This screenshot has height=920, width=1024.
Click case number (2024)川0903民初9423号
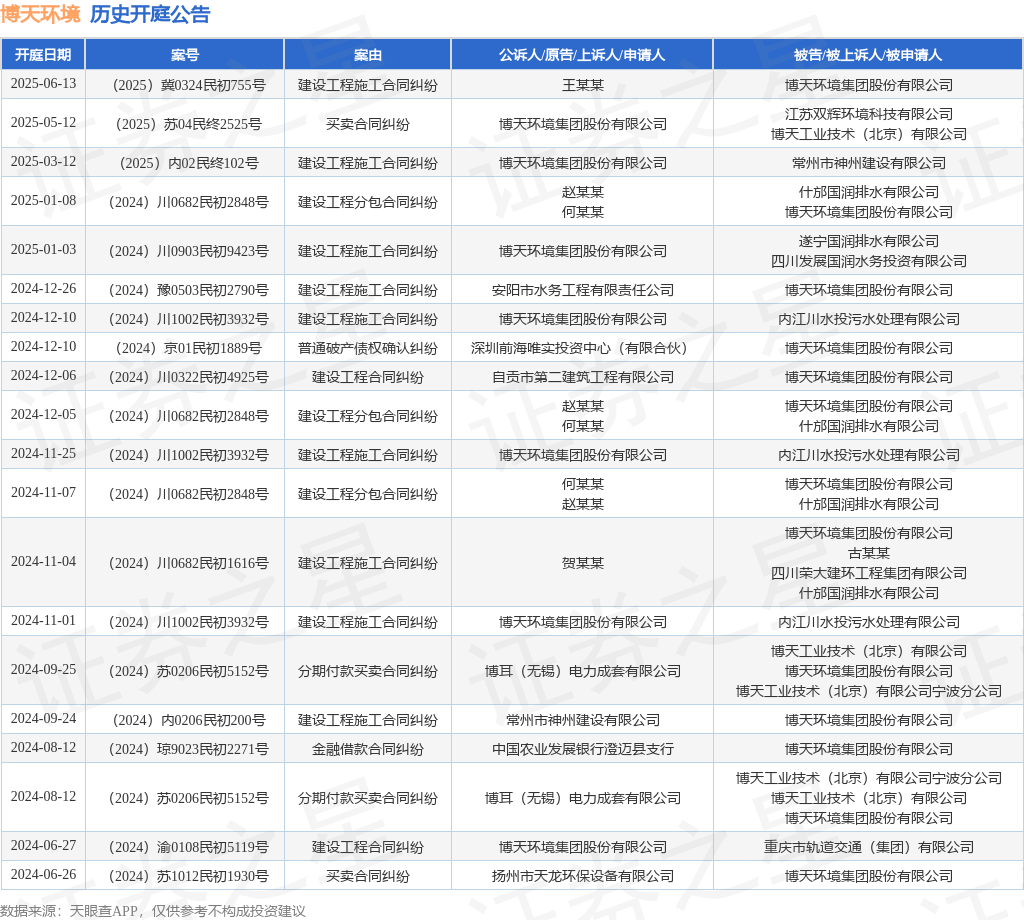189,251
